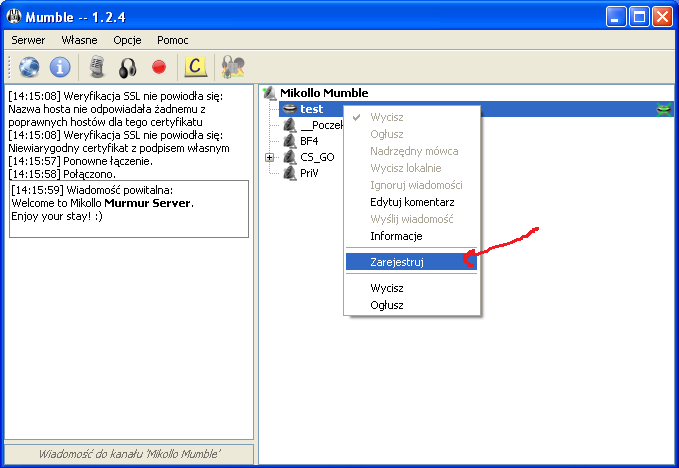Screen dimensions: 679x468
Task: Open the Własne menu
Action: pyautogui.click(x=80, y=40)
